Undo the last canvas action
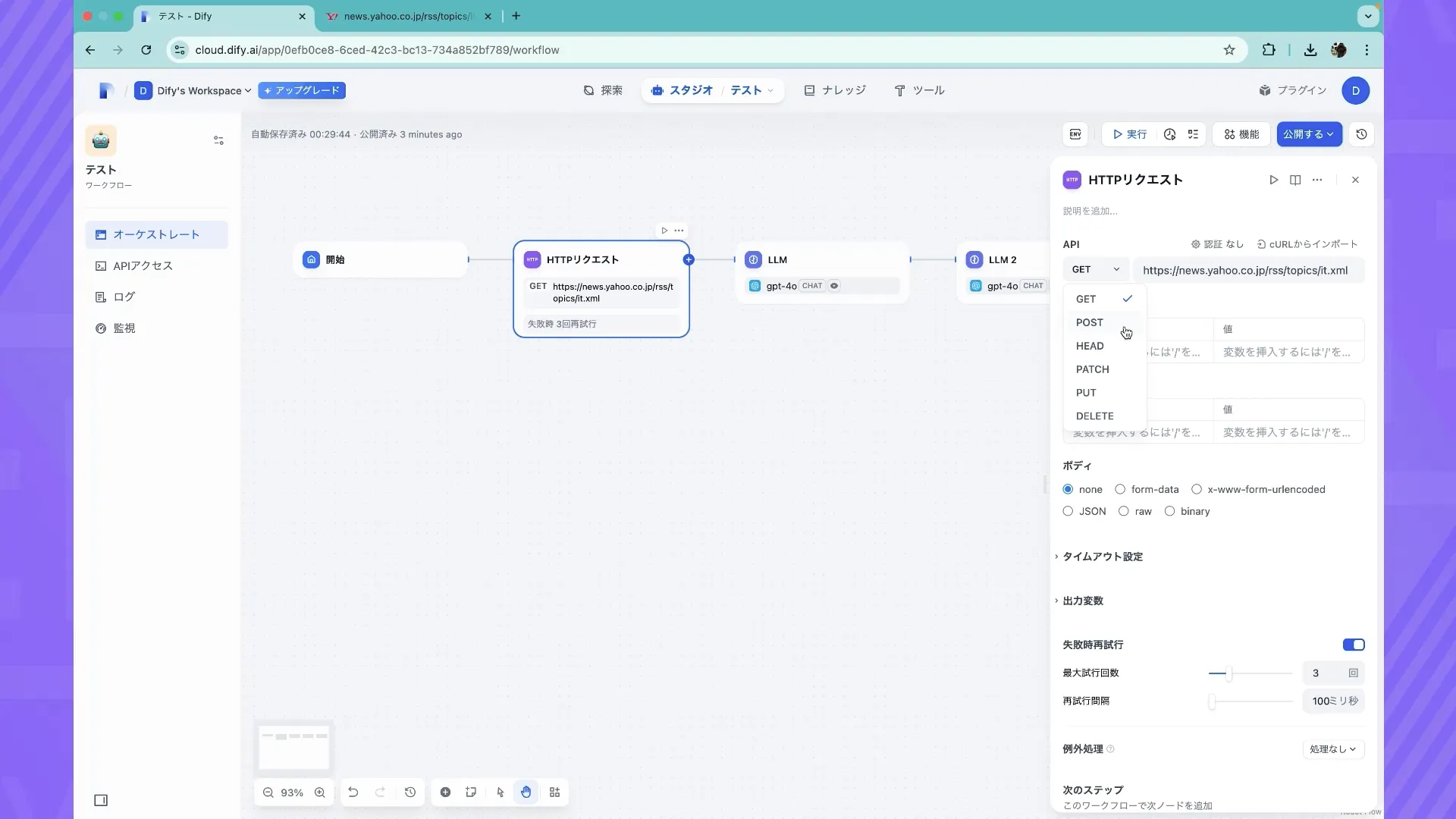 click(x=353, y=792)
